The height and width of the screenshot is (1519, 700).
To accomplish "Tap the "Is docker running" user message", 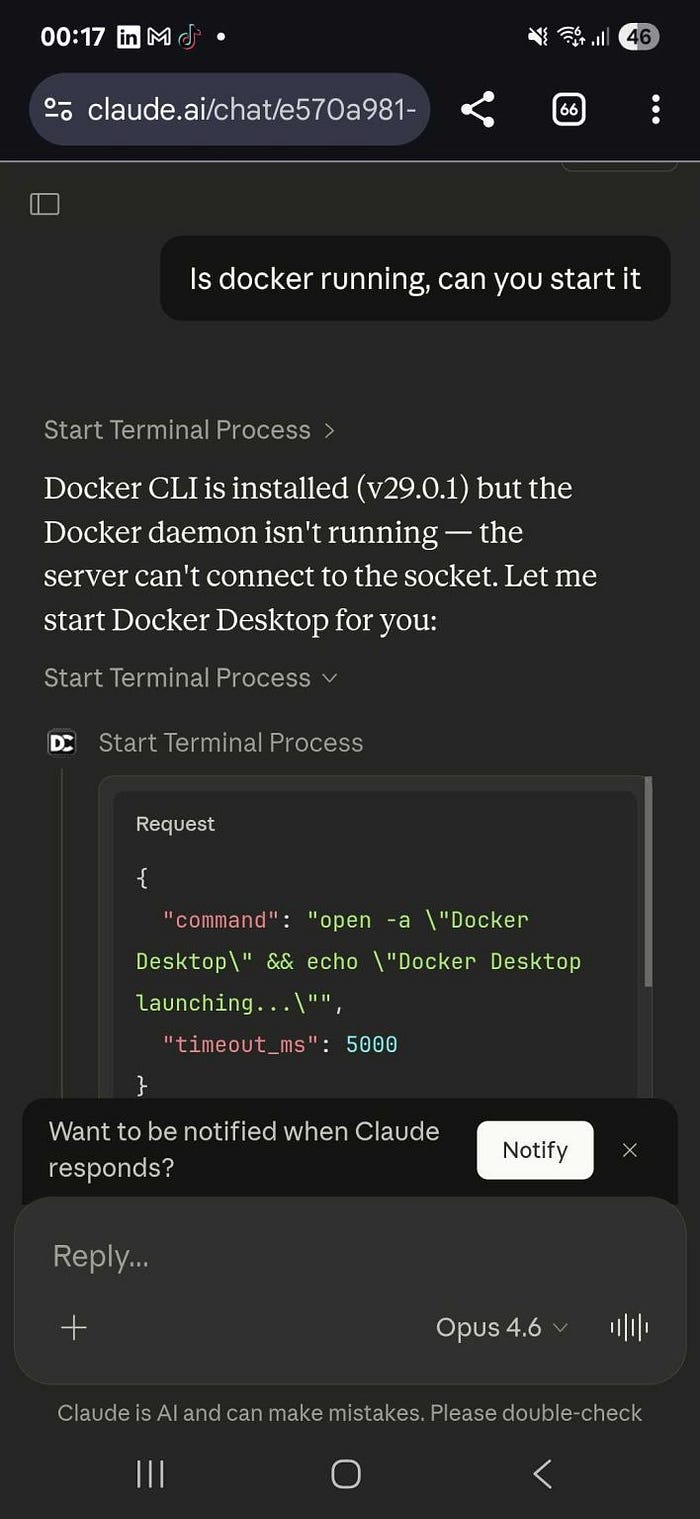I will 415,278.
